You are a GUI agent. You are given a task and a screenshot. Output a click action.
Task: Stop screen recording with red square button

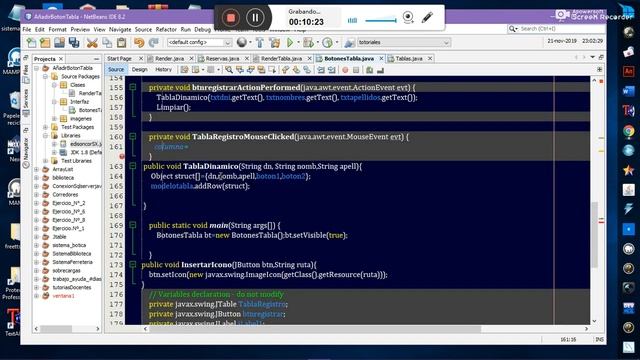click(231, 18)
